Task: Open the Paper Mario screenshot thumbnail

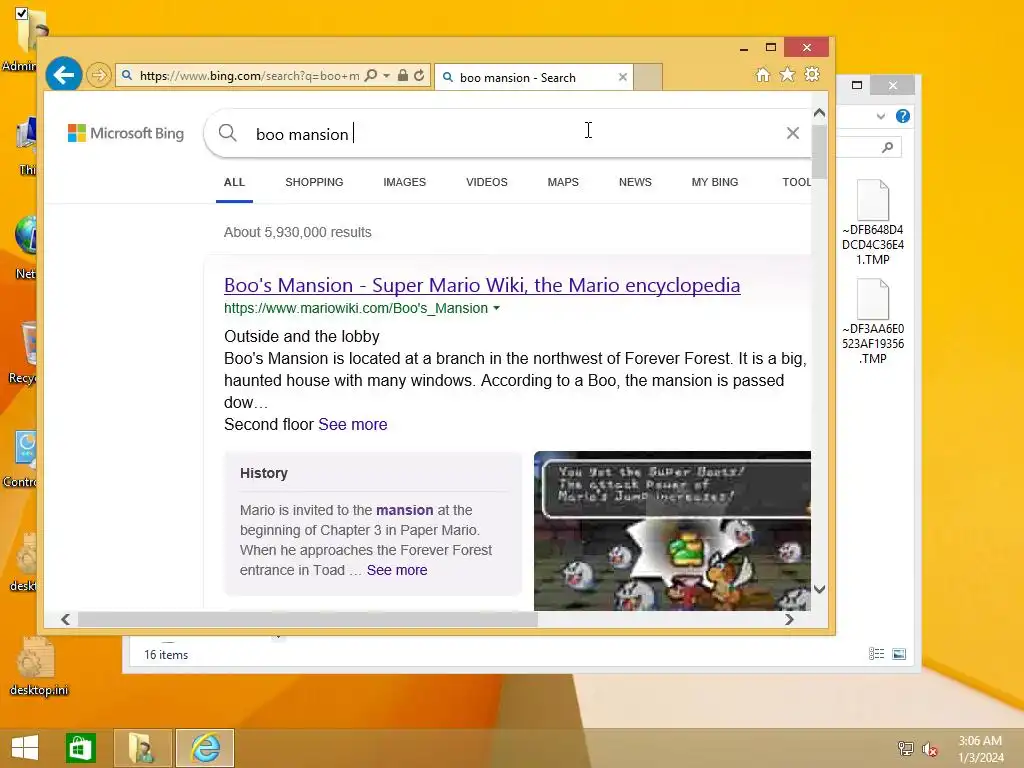Action: click(673, 531)
